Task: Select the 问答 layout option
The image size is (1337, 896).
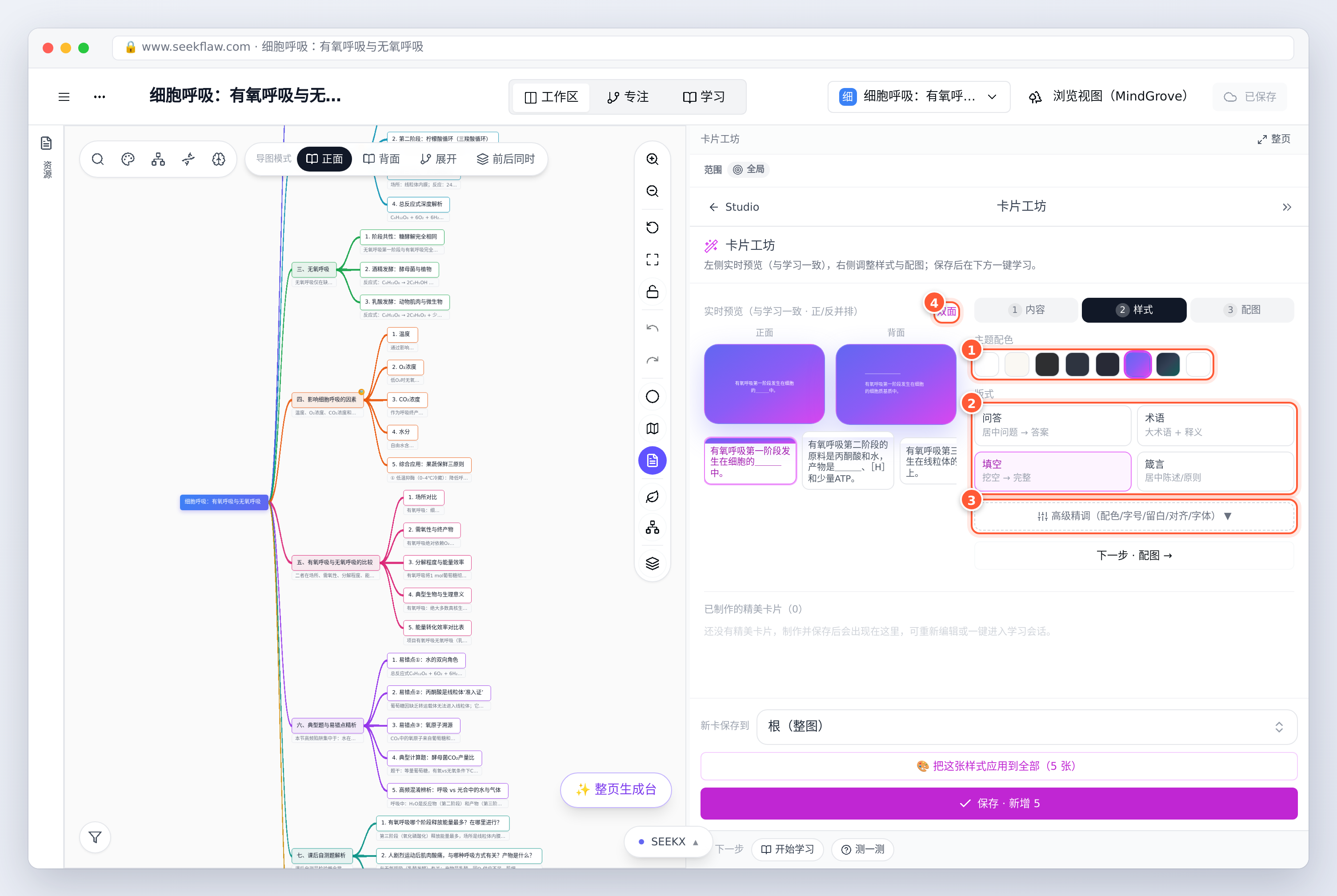Action: click(1053, 425)
